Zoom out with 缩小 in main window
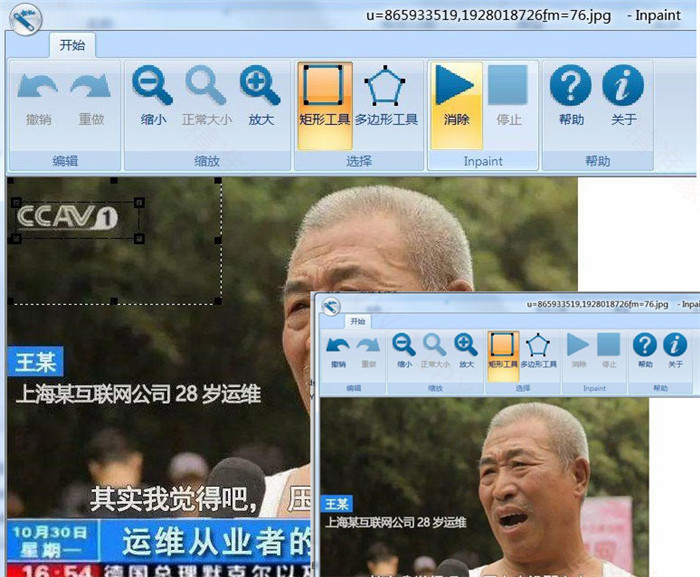Viewport: 700px width, 577px height. (153, 96)
